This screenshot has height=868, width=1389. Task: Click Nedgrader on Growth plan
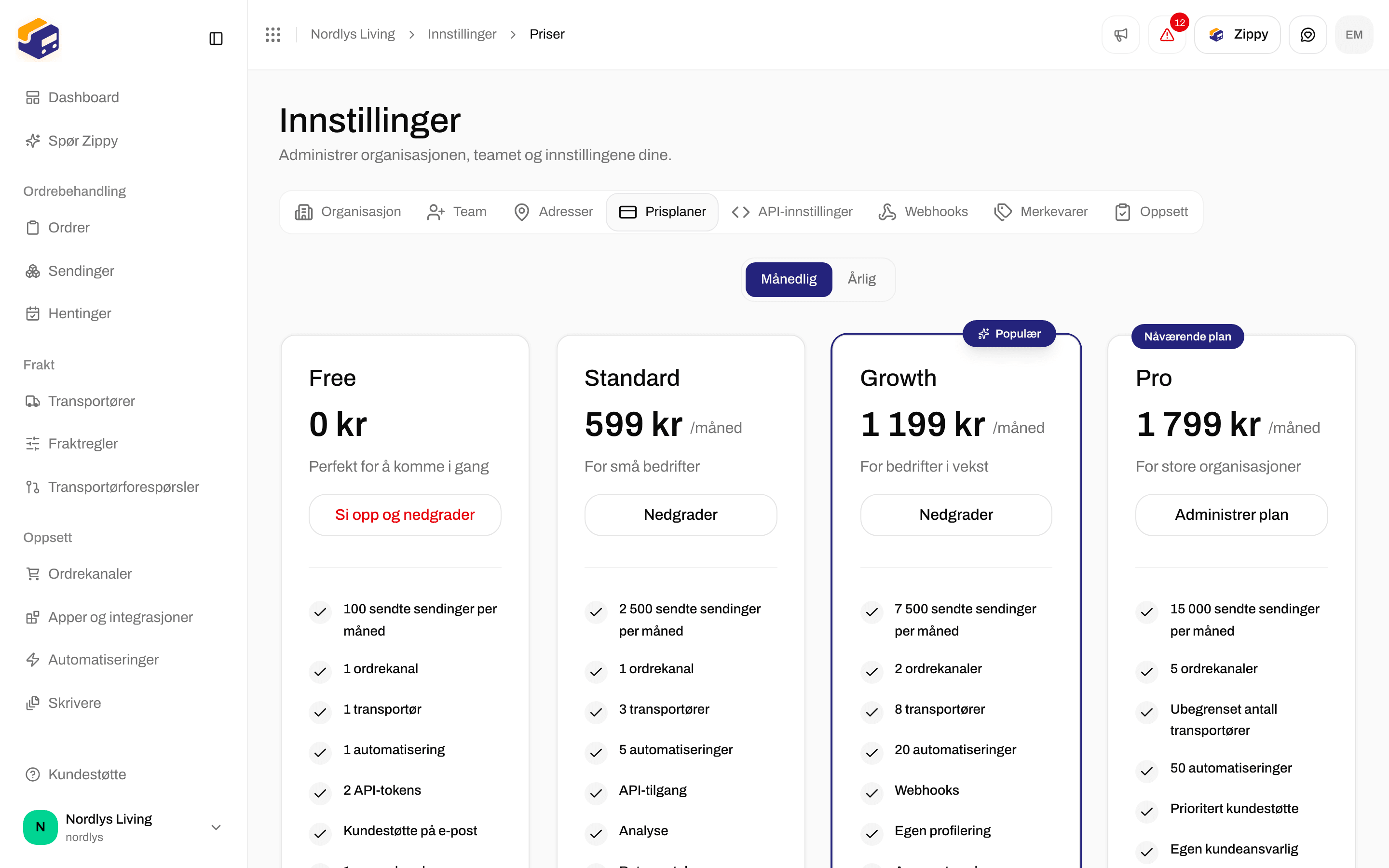956,515
